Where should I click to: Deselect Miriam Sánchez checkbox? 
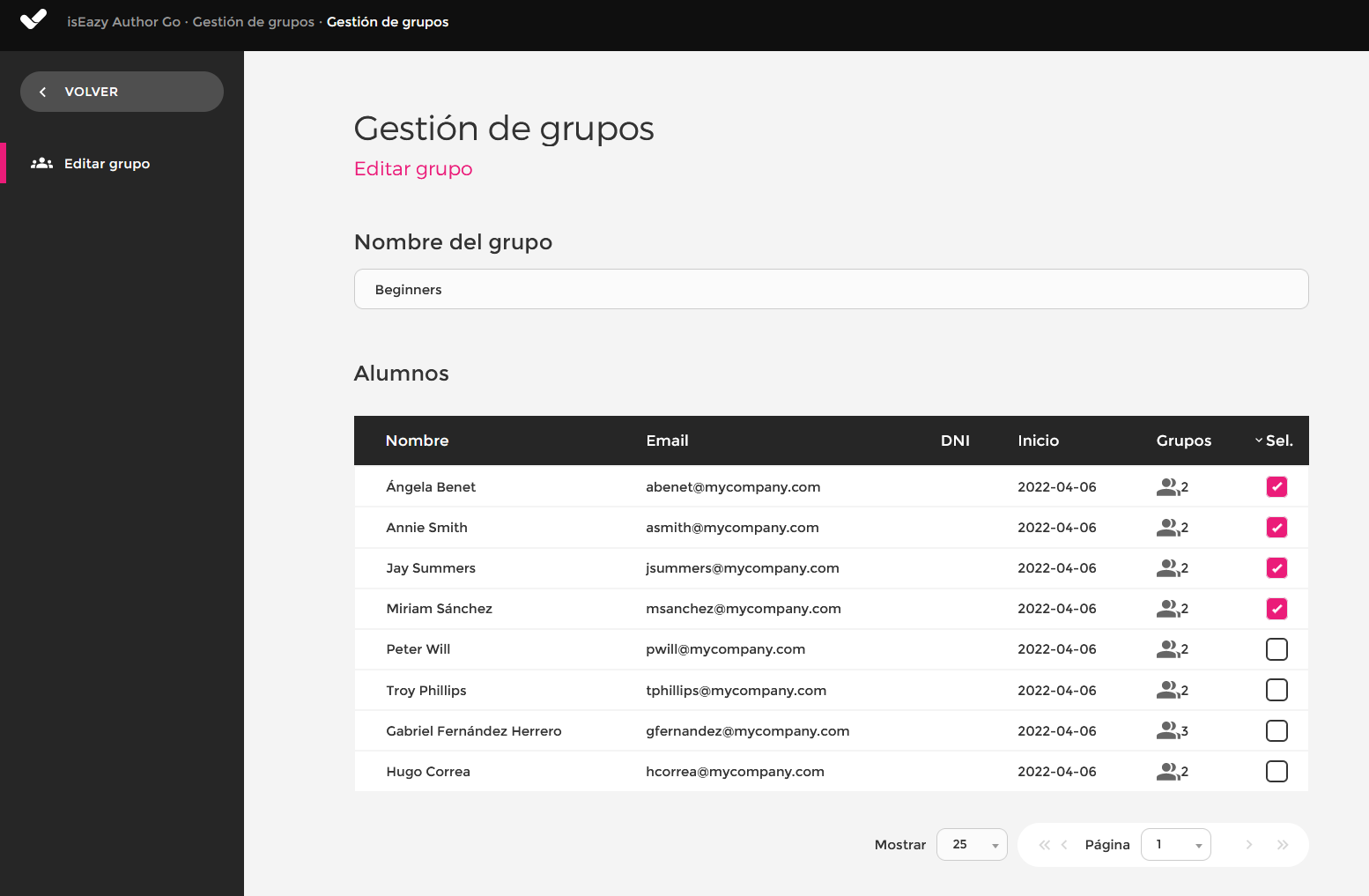[x=1276, y=609]
